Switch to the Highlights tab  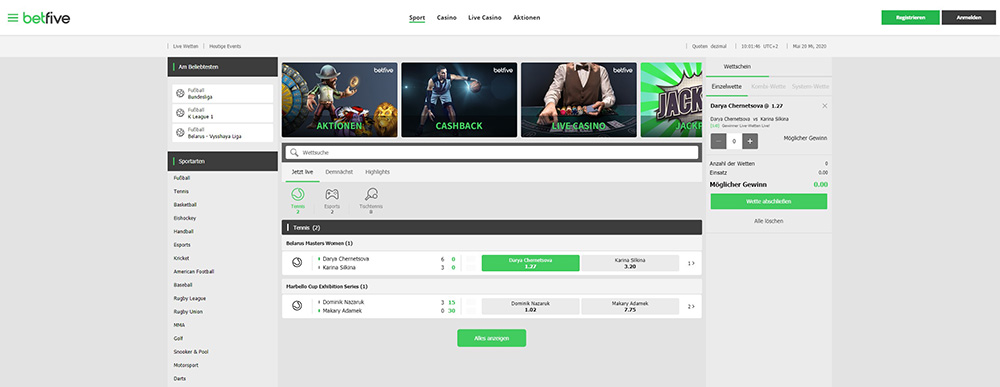coord(378,172)
